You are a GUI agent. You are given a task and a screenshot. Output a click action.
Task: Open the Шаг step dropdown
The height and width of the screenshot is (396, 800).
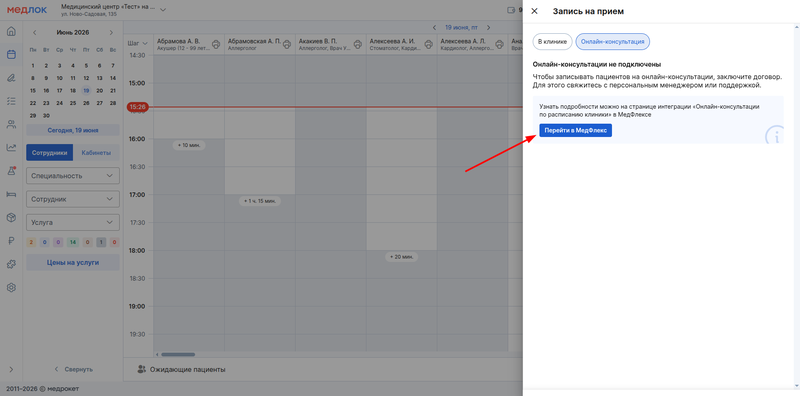[138, 43]
